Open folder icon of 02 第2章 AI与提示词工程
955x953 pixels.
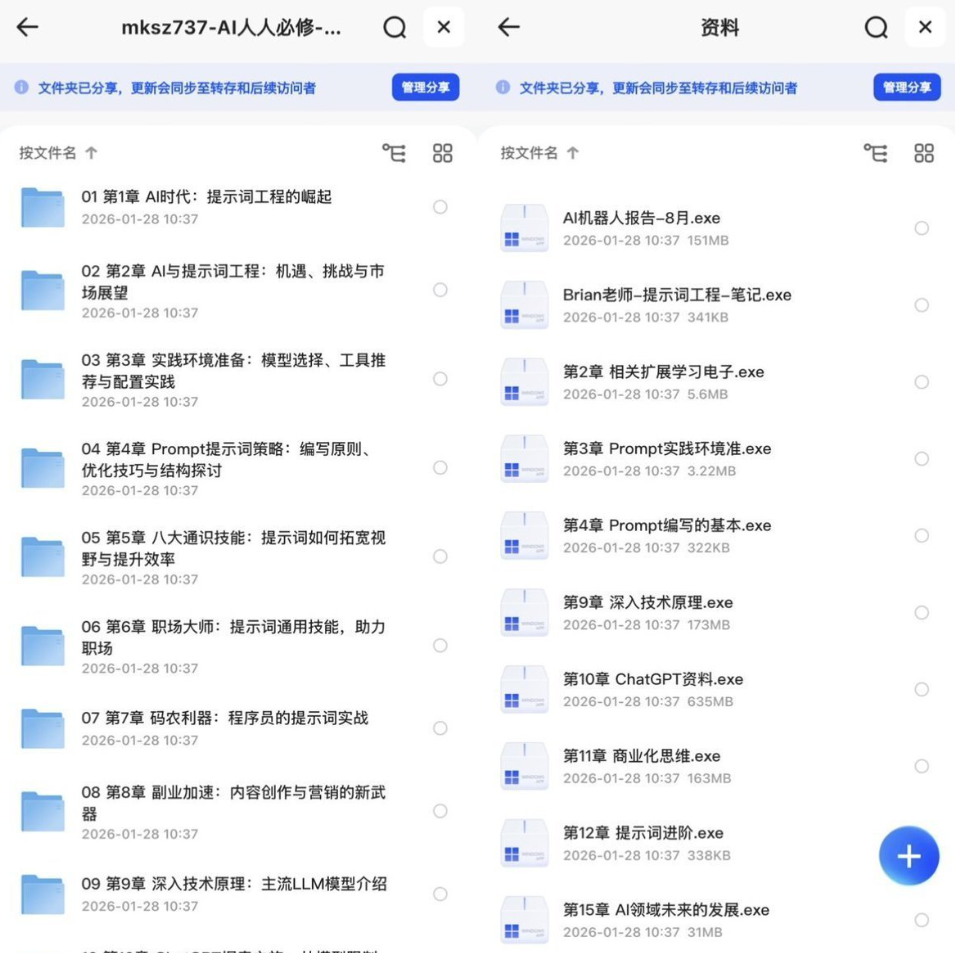[x=43, y=290]
